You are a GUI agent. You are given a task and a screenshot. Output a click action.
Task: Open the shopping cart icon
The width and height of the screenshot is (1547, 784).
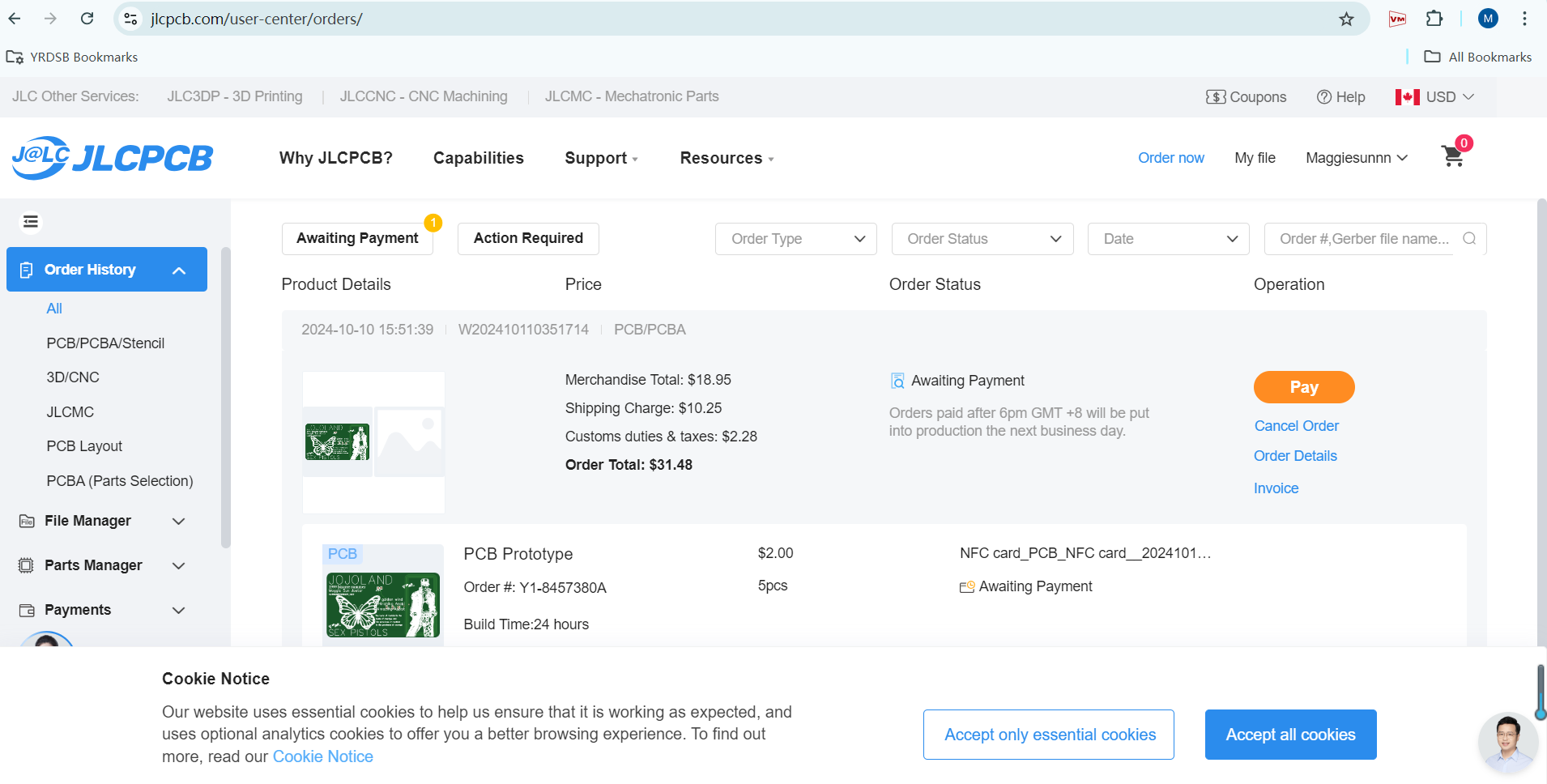click(1454, 156)
